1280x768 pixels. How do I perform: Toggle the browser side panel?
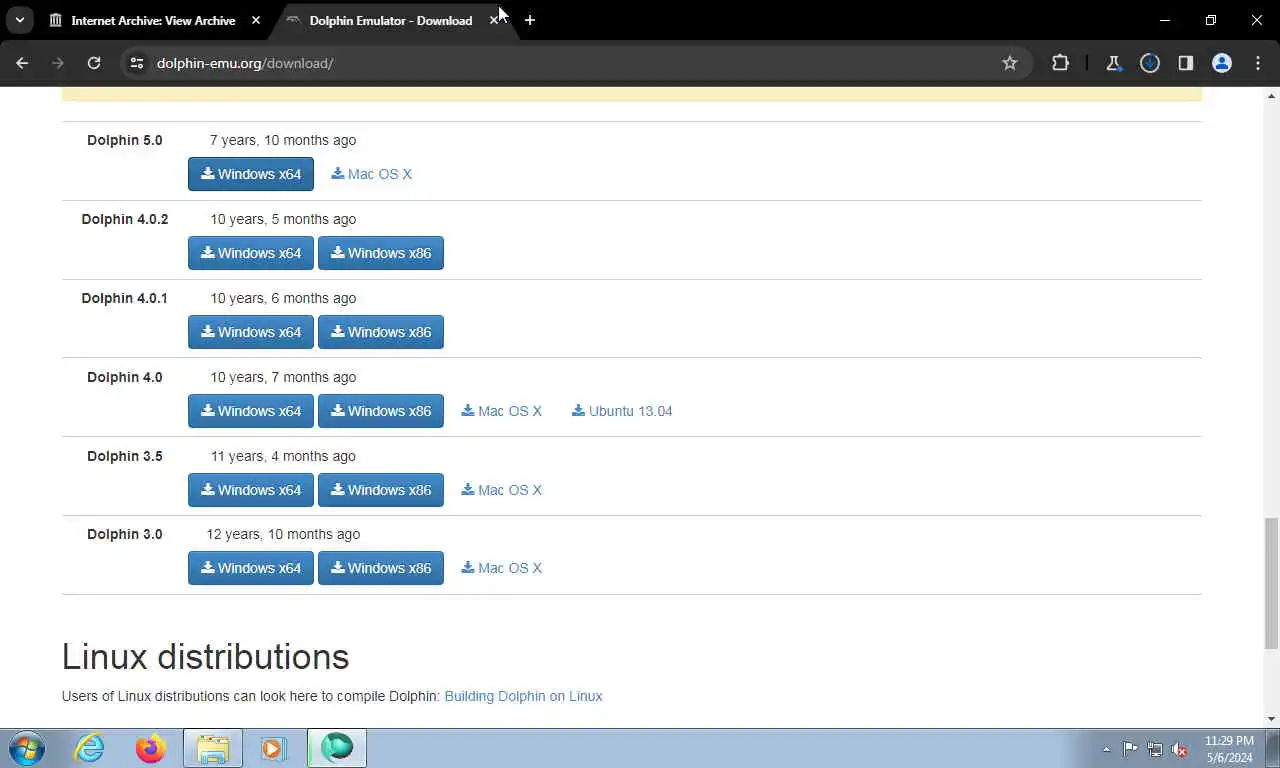pos(1186,63)
